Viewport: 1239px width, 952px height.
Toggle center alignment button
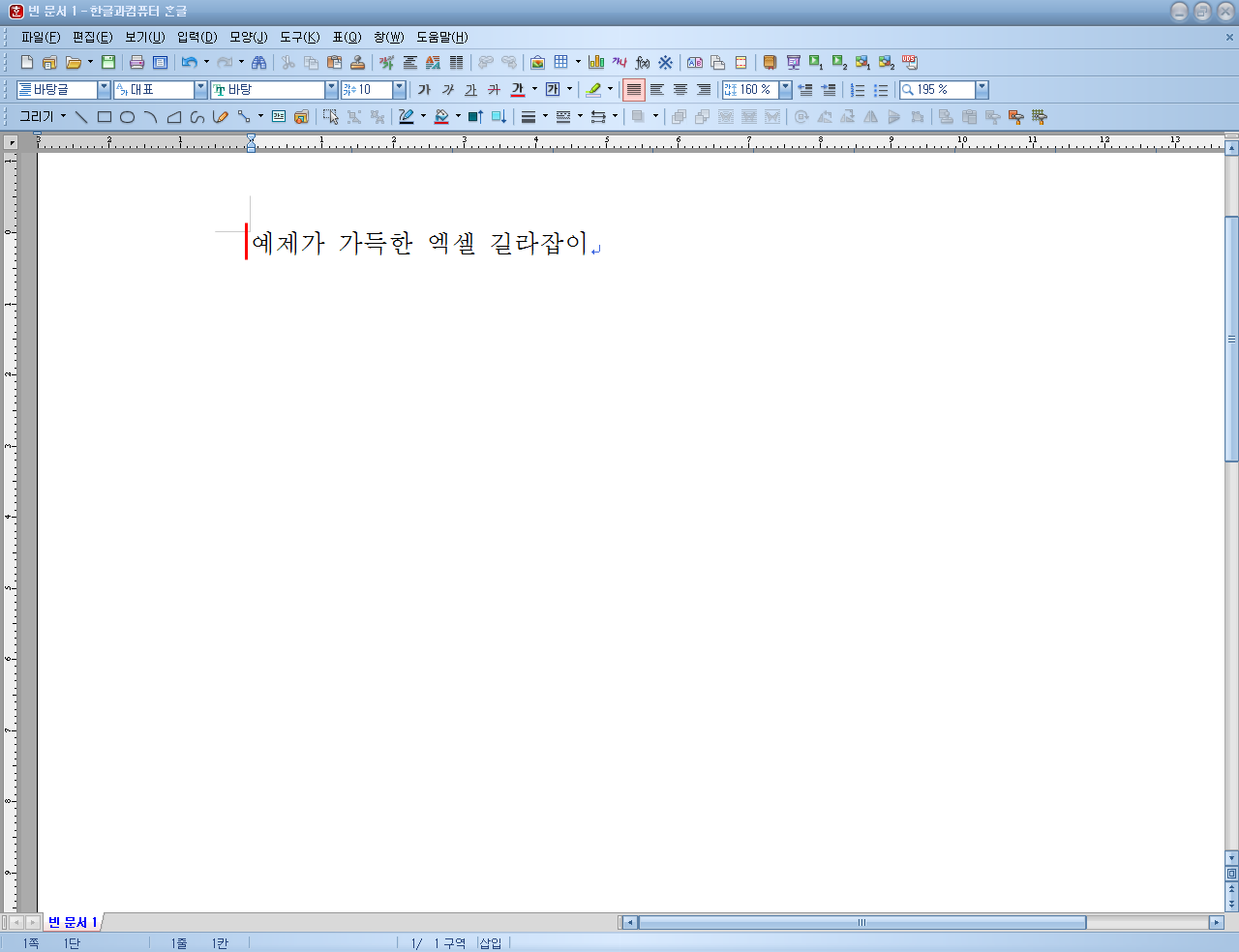680,89
